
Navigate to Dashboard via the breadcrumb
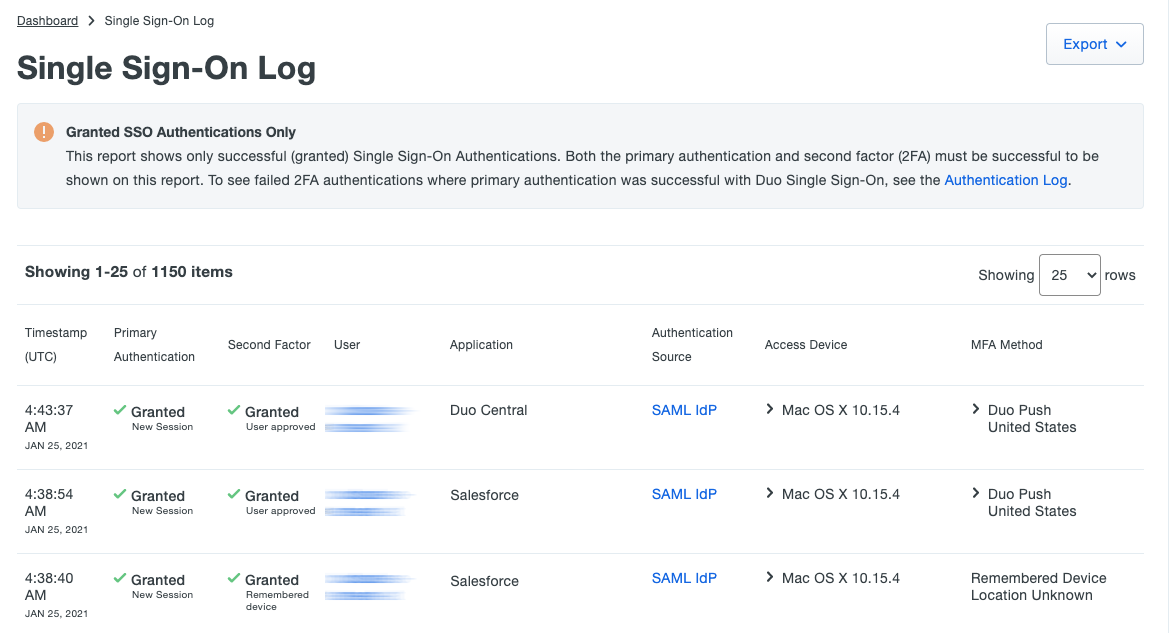47,20
